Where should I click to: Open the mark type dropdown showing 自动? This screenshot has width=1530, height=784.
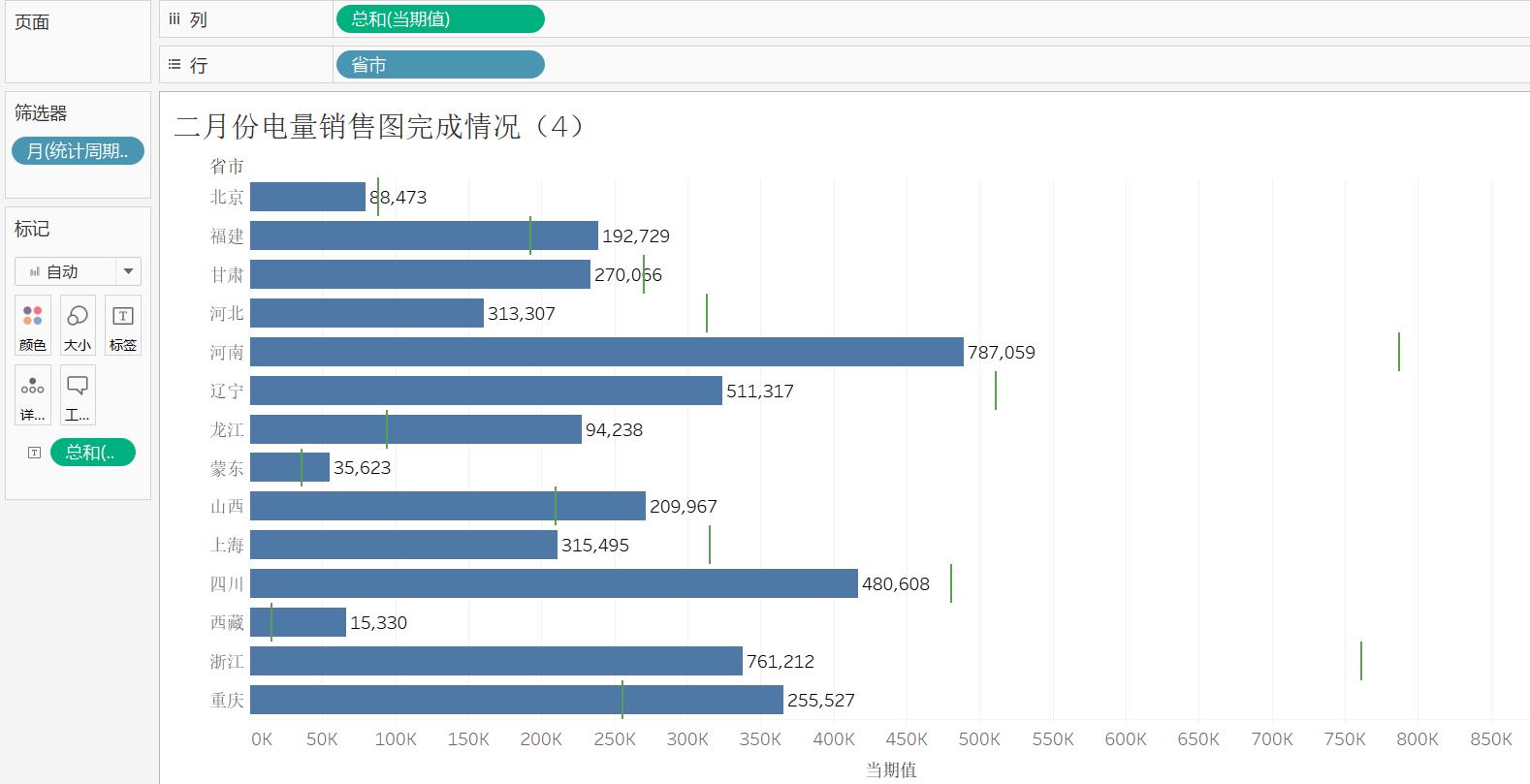point(78,271)
